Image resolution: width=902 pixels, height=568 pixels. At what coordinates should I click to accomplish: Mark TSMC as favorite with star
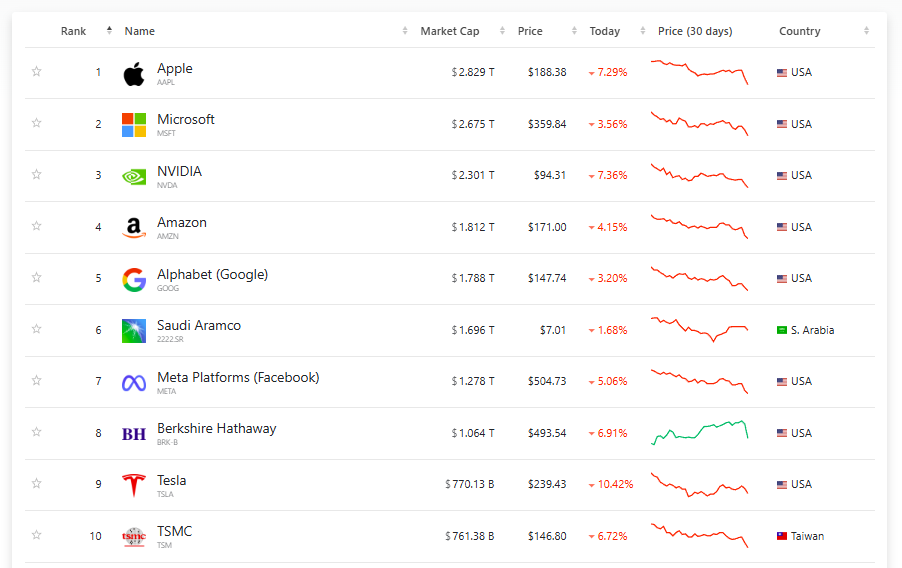click(37, 535)
